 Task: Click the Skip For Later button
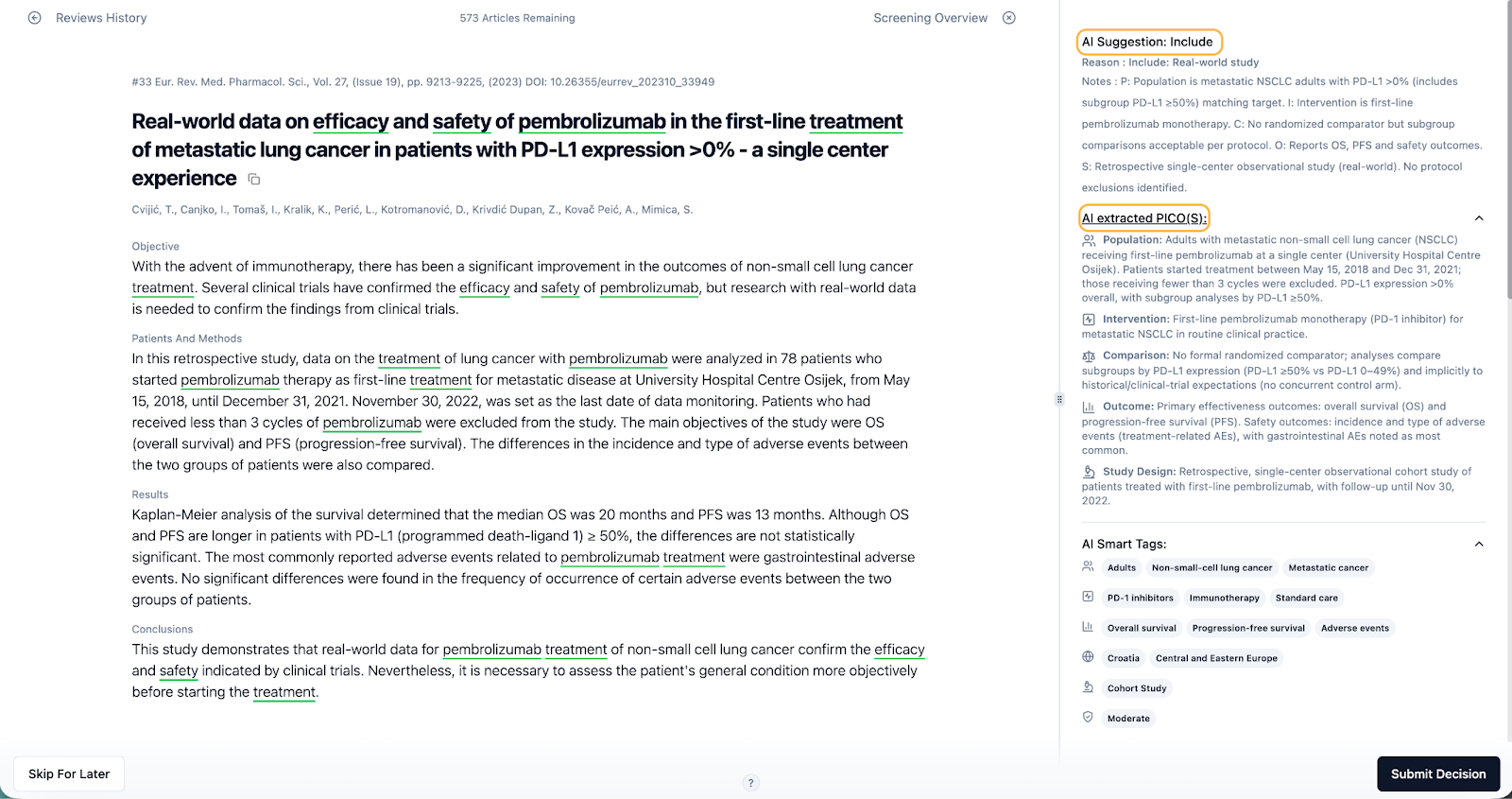pyautogui.click(x=69, y=773)
